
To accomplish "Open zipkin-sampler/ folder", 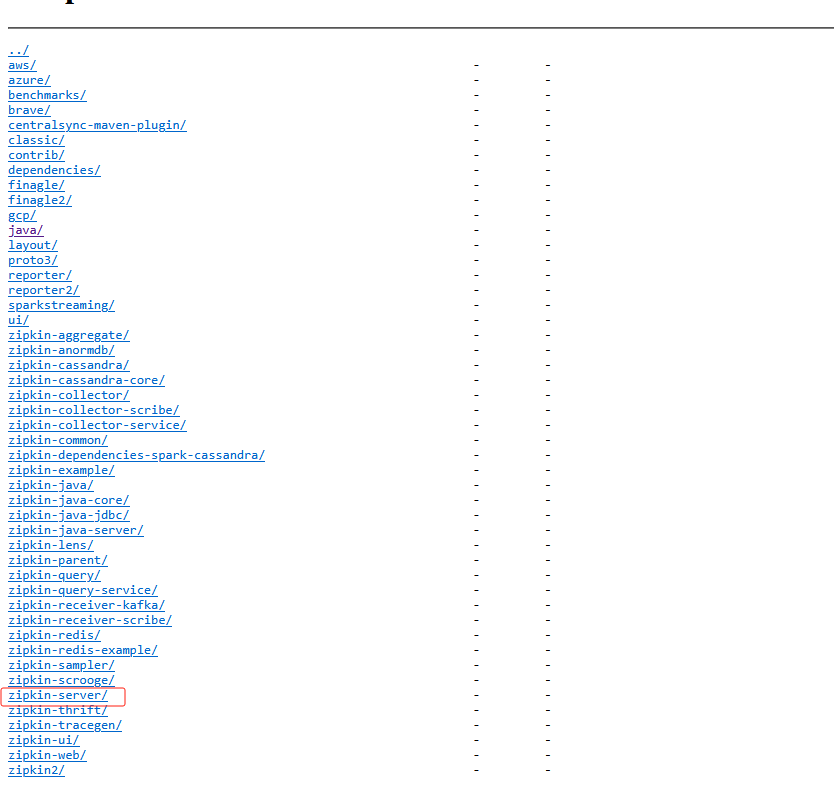I will [x=62, y=665].
